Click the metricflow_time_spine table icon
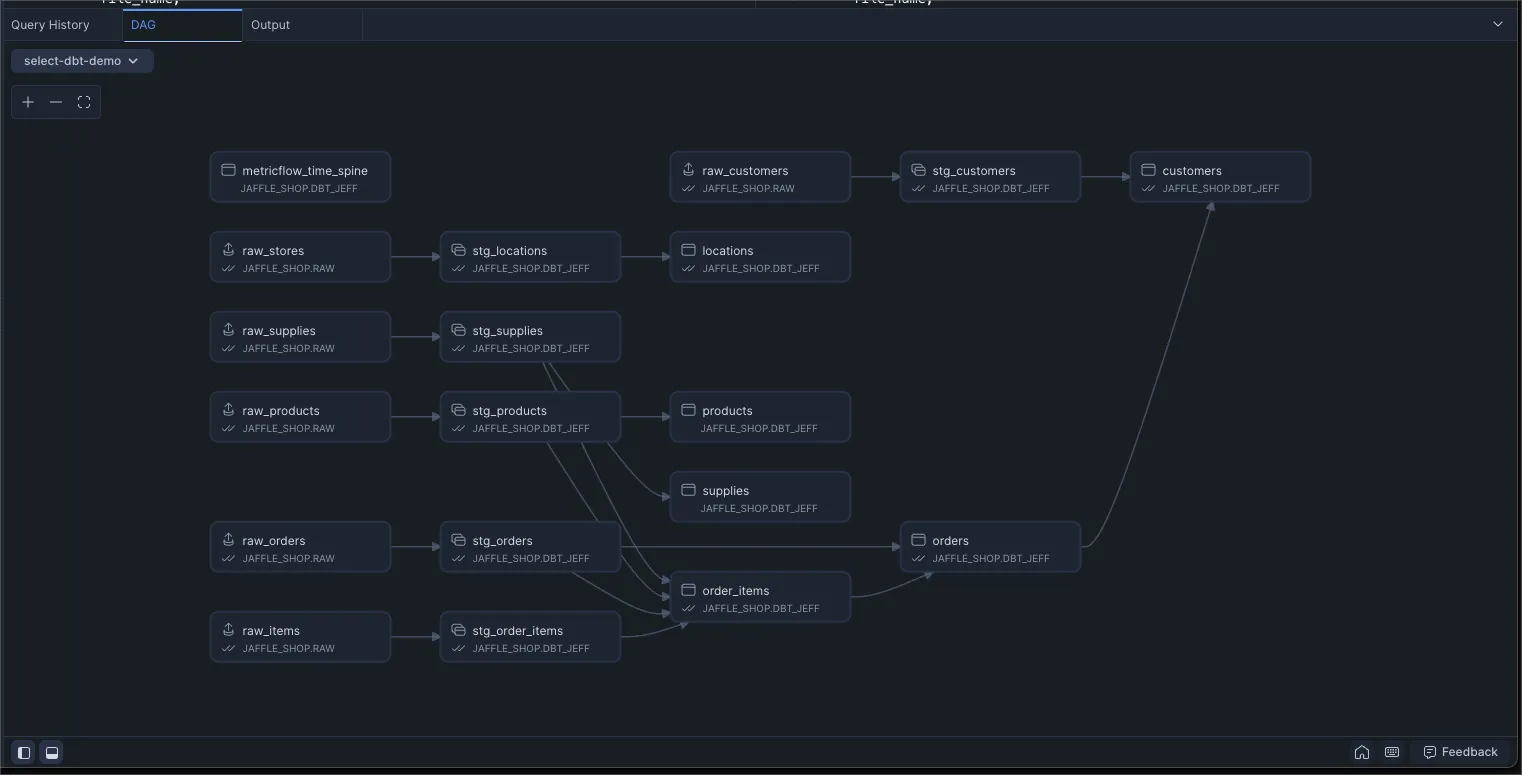Screen dimensions: 1522x775 pos(228,170)
